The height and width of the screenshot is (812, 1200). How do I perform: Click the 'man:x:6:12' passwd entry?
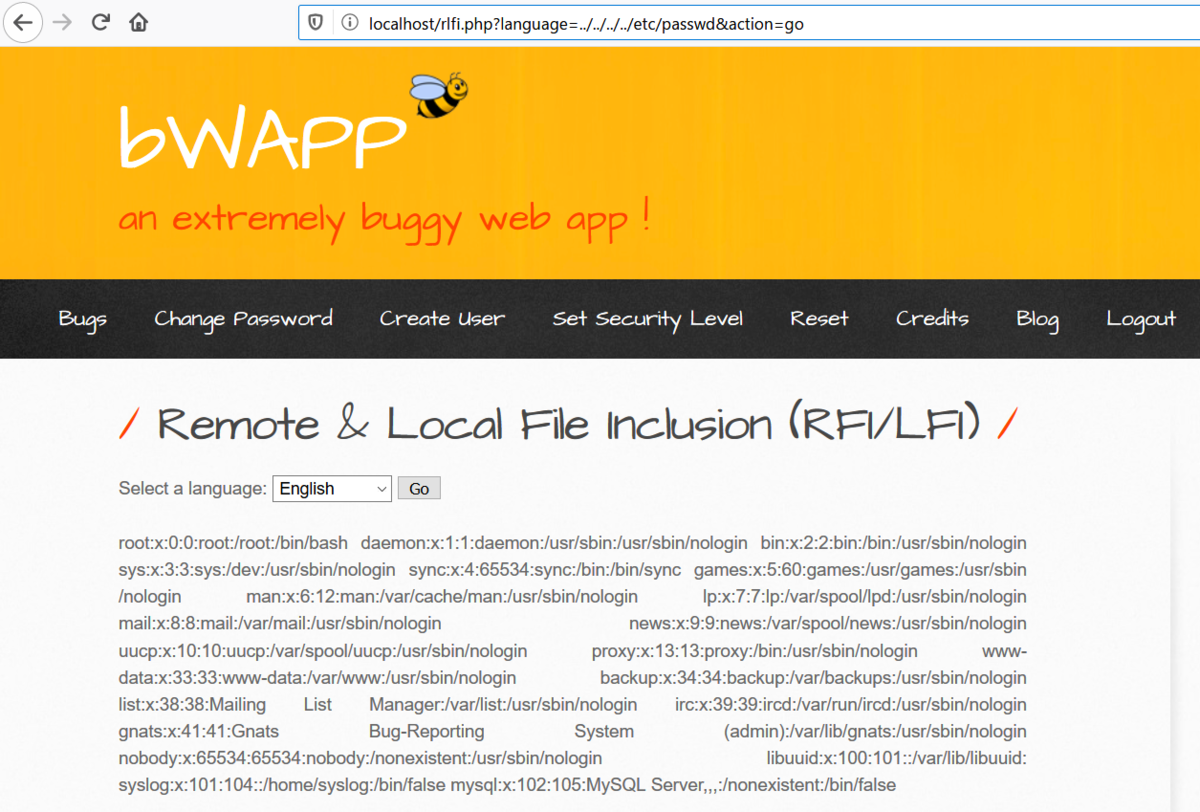tap(442, 597)
